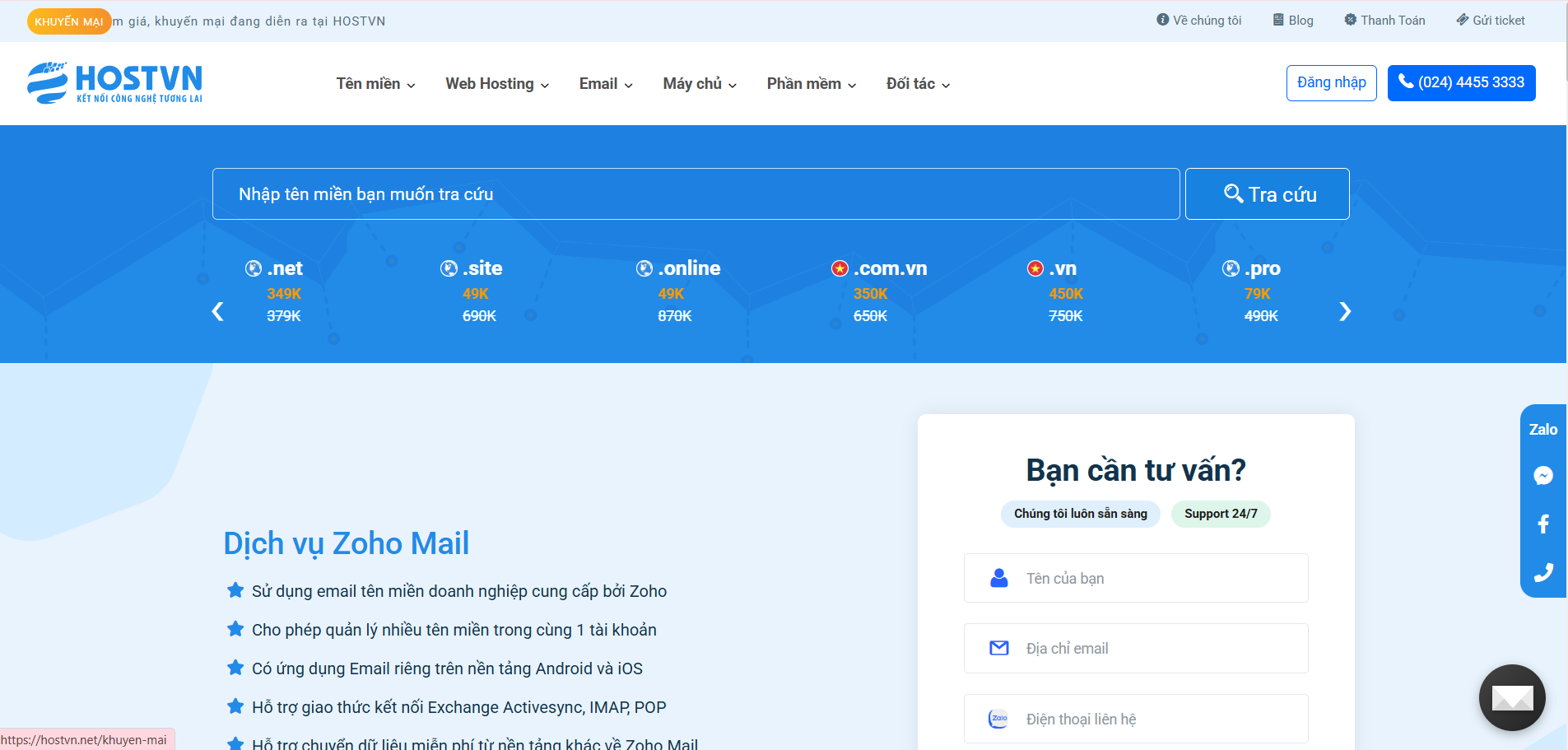Image resolution: width=1568 pixels, height=750 pixels.
Task: Show previous domain prices with left arrow
Action: (218, 311)
